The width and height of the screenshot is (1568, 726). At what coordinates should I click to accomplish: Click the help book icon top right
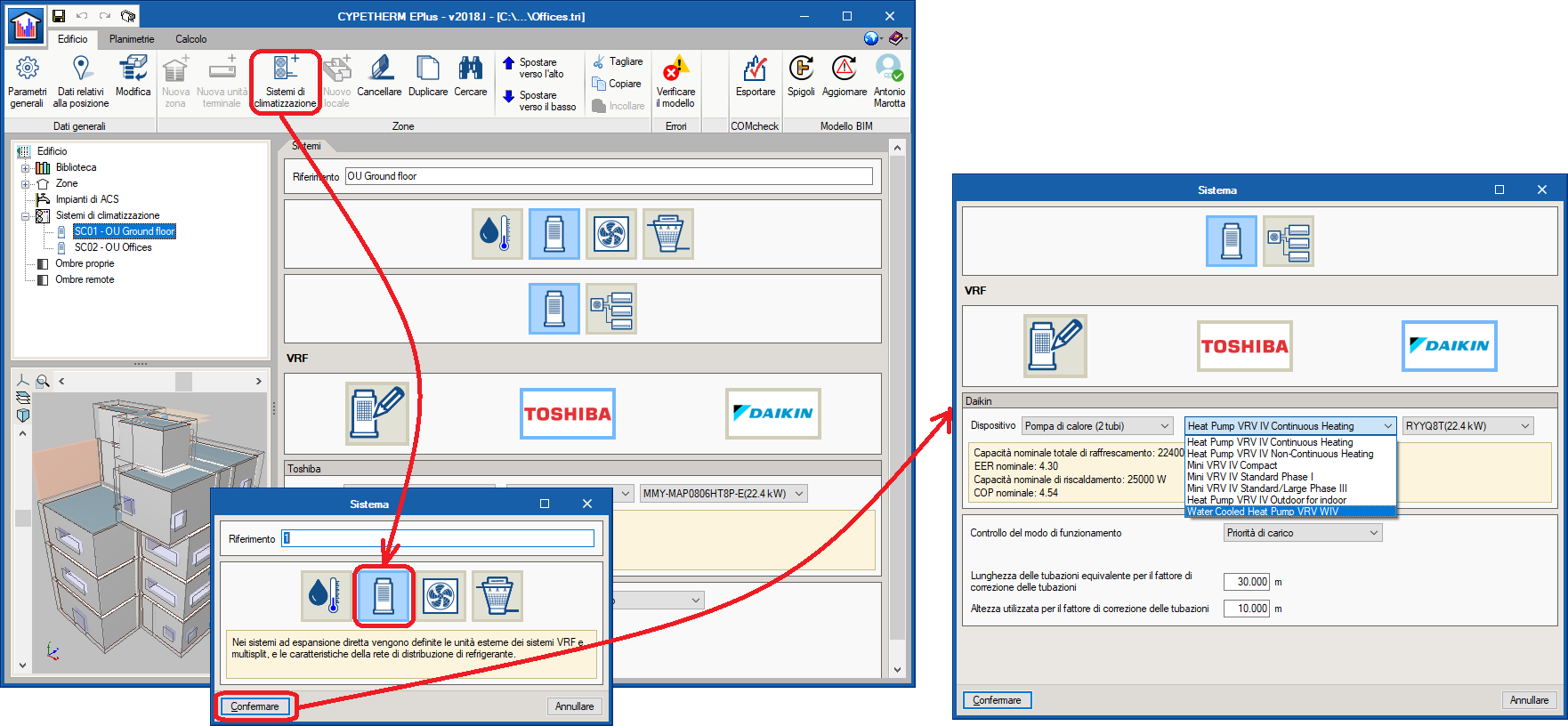click(x=896, y=38)
